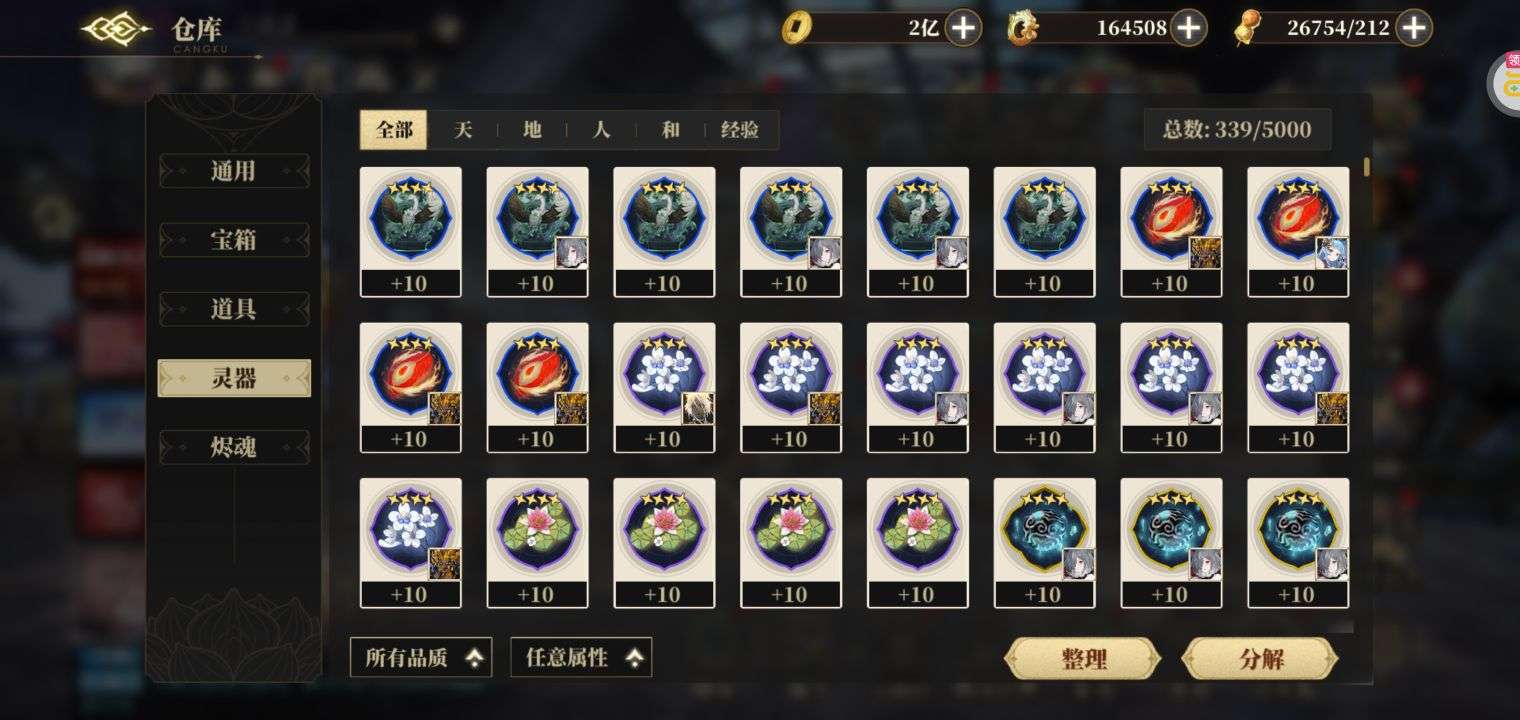Switch to the 天 filter tab
Viewport: 1520px width, 720px height.
click(x=462, y=130)
